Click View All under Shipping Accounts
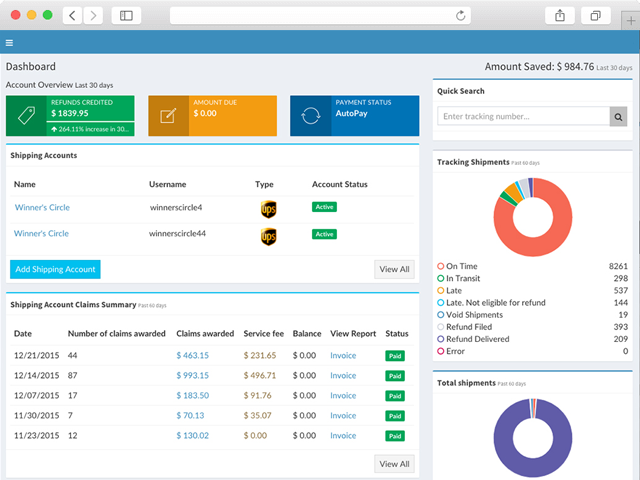The width and height of the screenshot is (640, 480). coord(394,269)
